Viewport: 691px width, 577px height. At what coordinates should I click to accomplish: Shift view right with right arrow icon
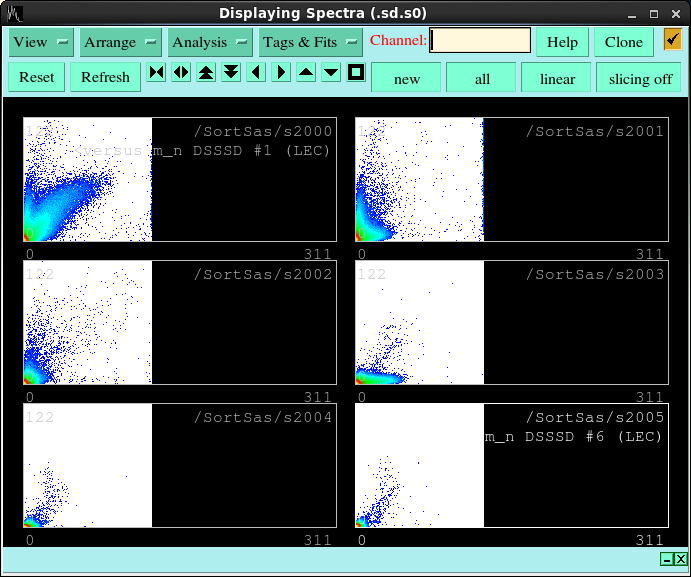281,72
